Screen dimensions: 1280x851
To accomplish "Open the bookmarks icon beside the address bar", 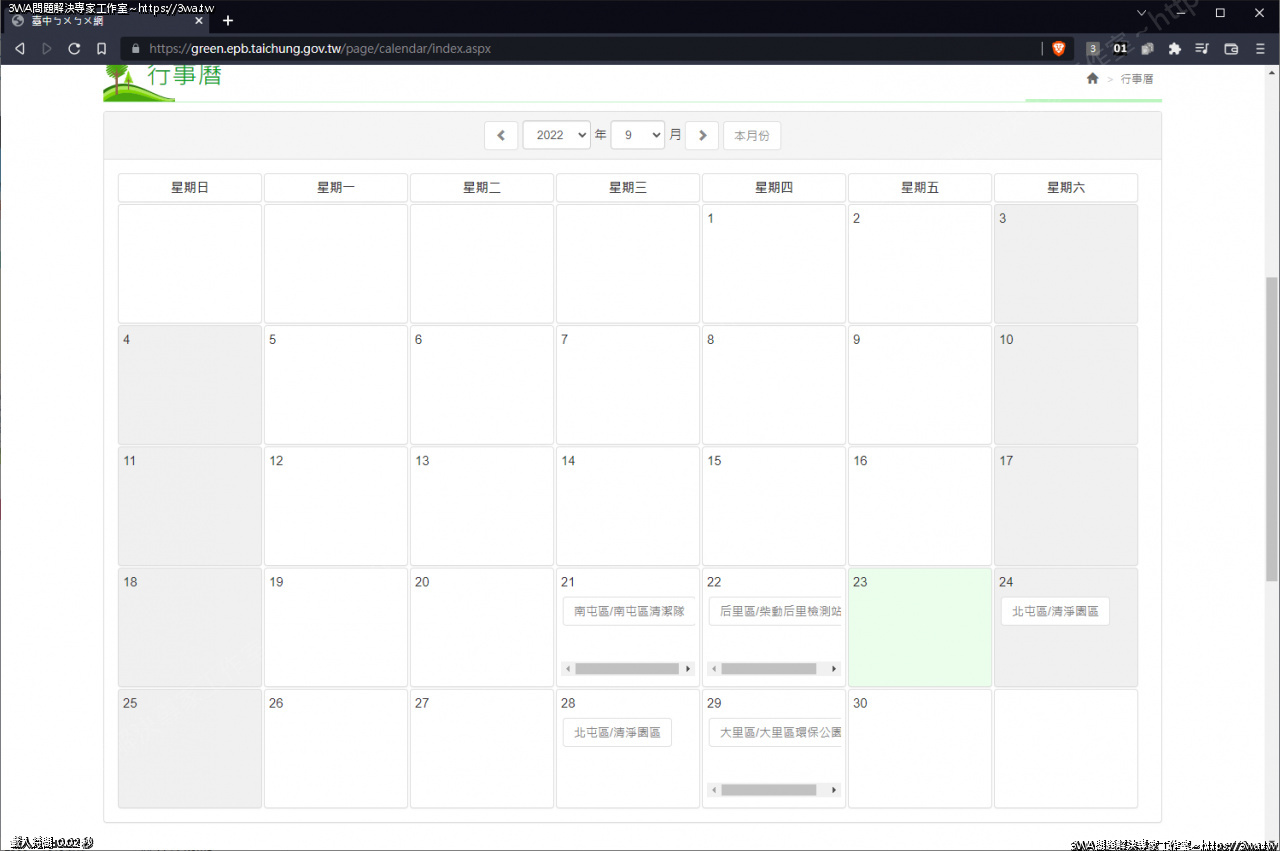I will click(100, 48).
